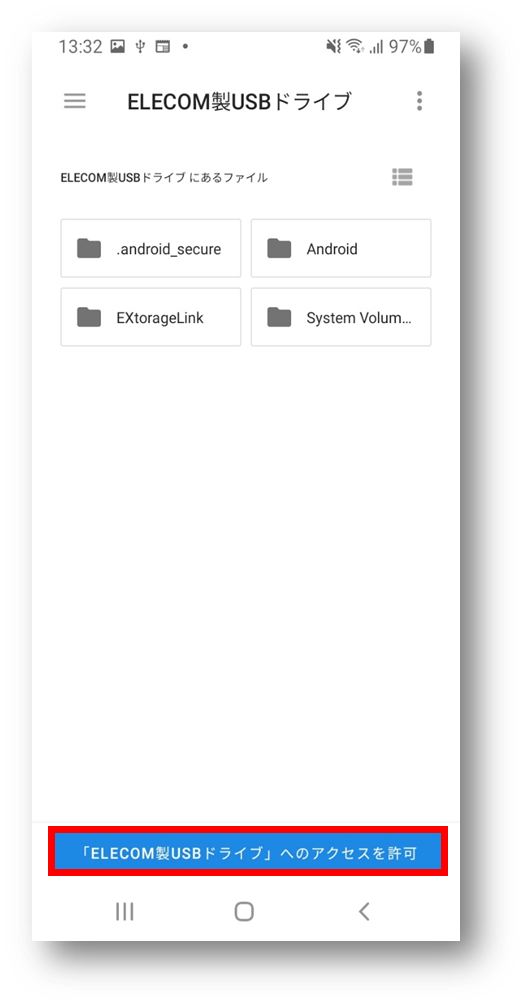The width and height of the screenshot is (525, 1006).
Task: Open the EXtorageLink folder
Action: click(151, 317)
